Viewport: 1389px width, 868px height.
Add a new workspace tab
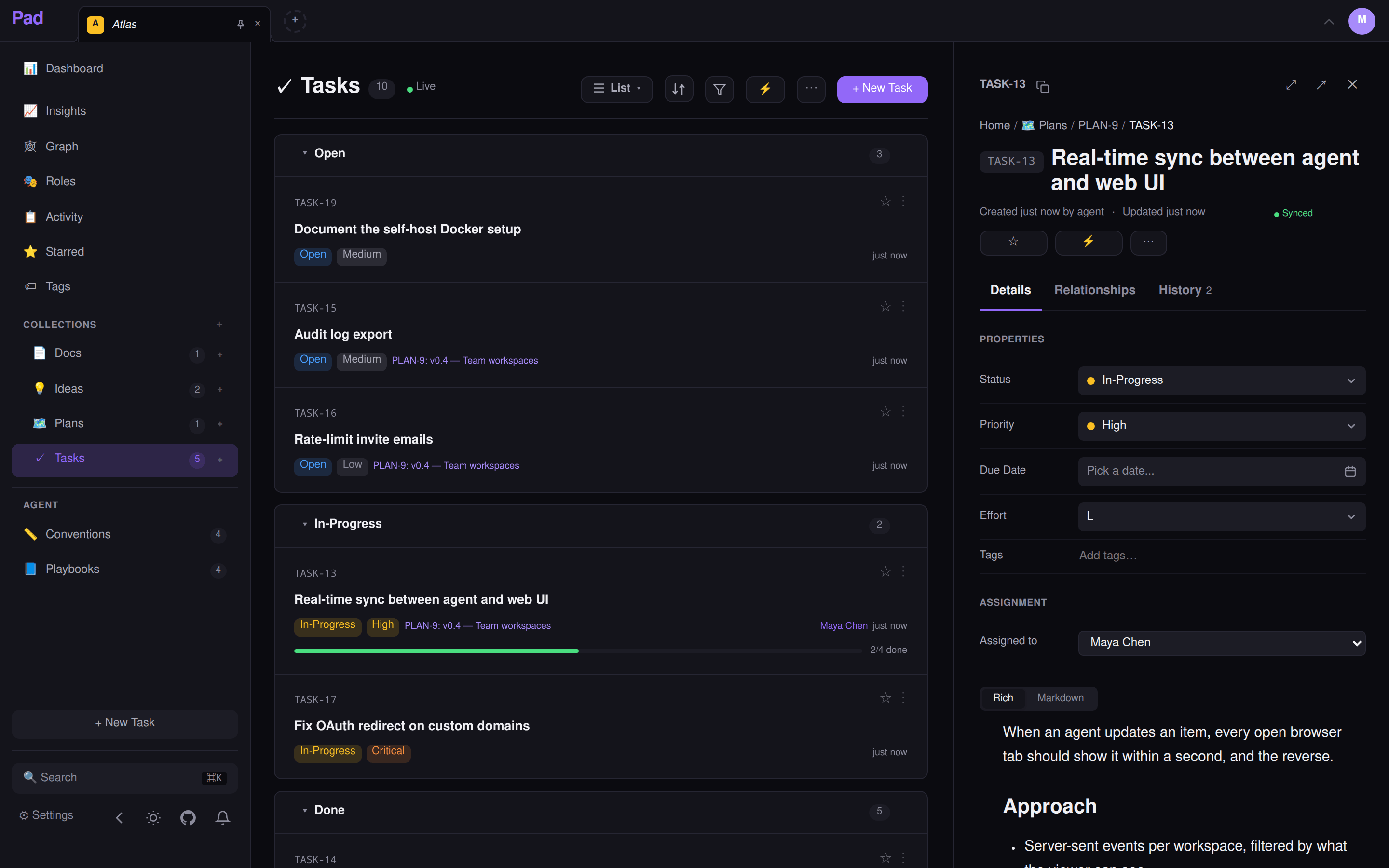[x=295, y=21]
